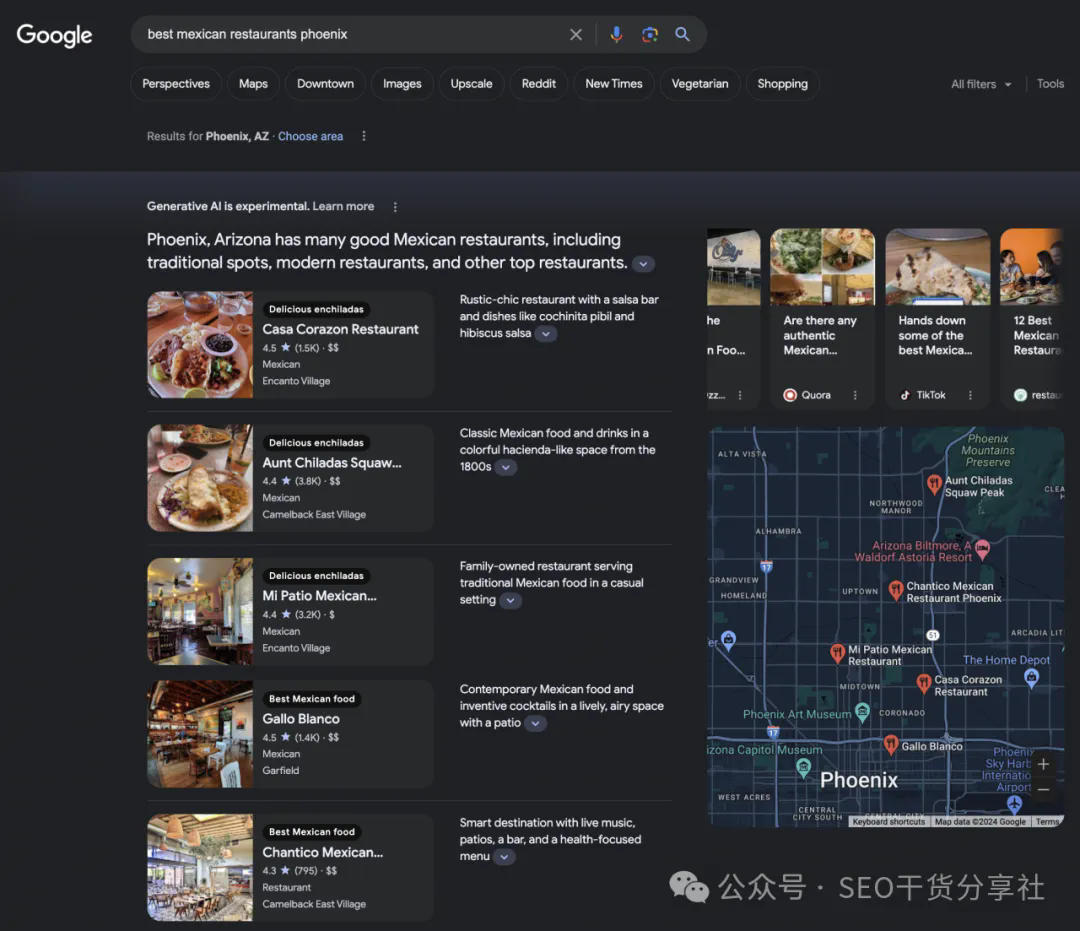The width and height of the screenshot is (1080, 931).
Task: Click the Phoenix Art Museum map marker
Action: [862, 712]
